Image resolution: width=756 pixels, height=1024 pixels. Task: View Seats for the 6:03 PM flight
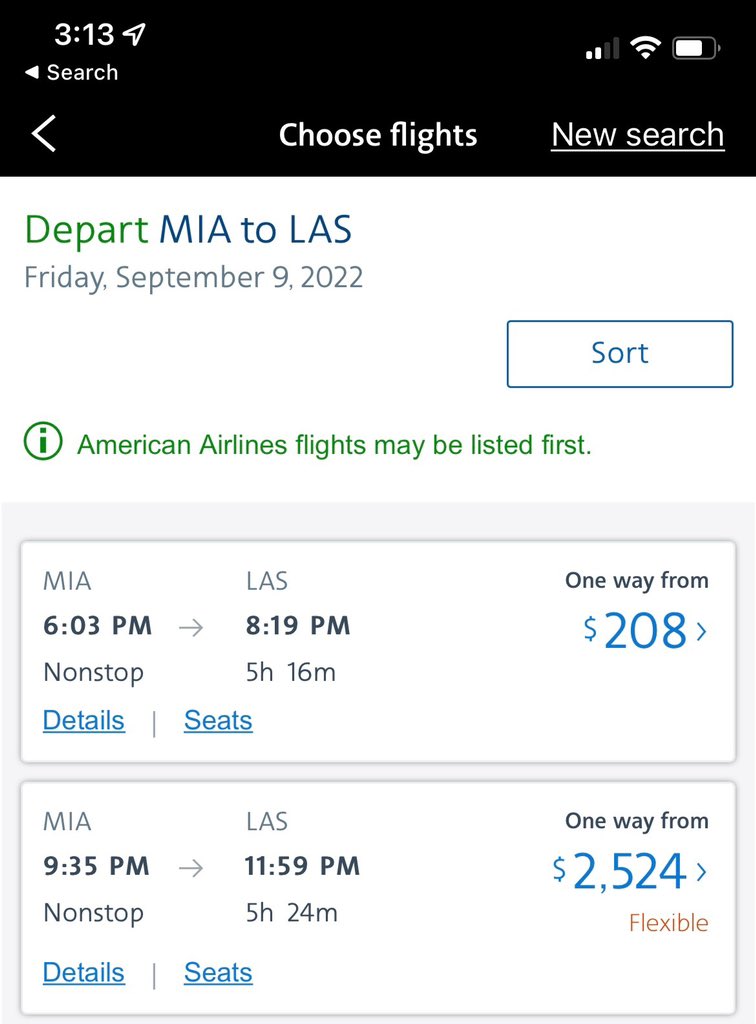coord(218,721)
